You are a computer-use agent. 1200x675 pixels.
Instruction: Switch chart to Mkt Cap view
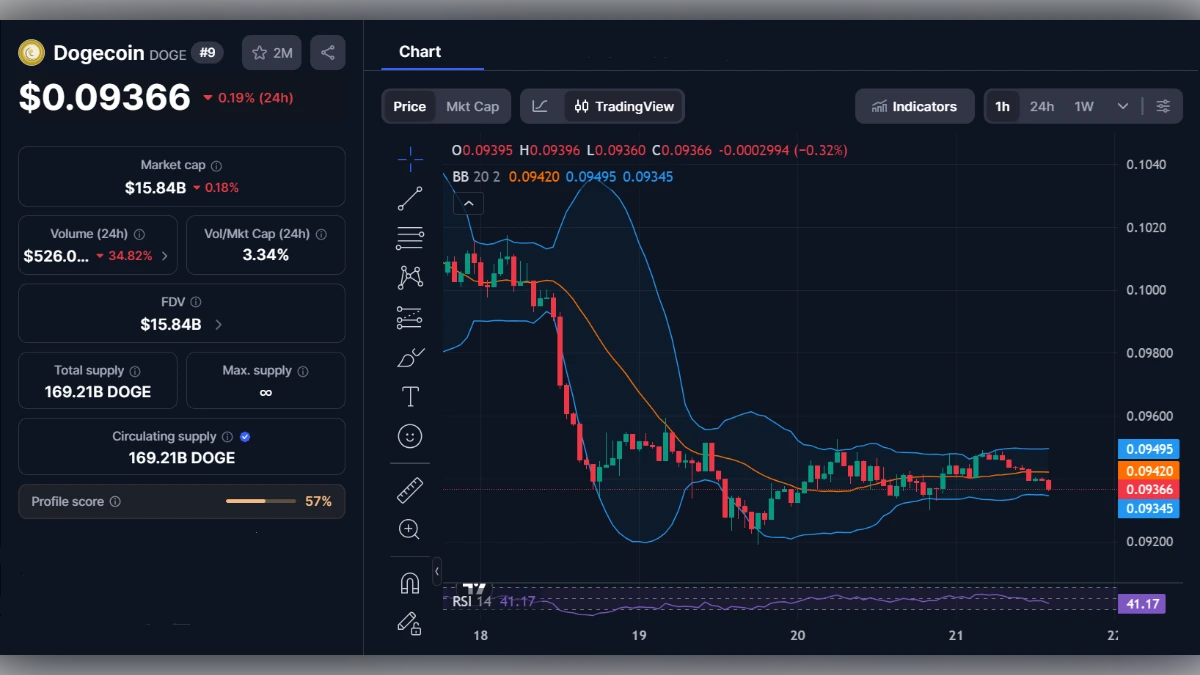pos(475,105)
